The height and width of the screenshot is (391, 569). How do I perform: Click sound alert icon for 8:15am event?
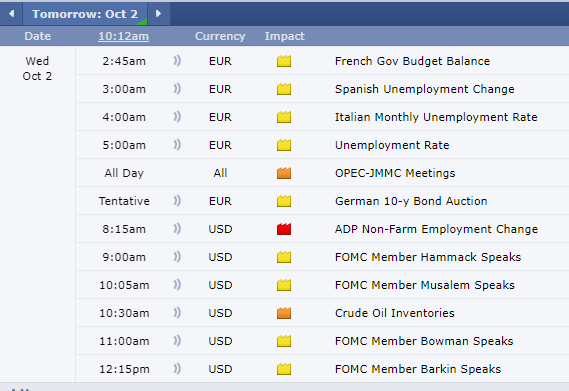pyautogui.click(x=177, y=229)
